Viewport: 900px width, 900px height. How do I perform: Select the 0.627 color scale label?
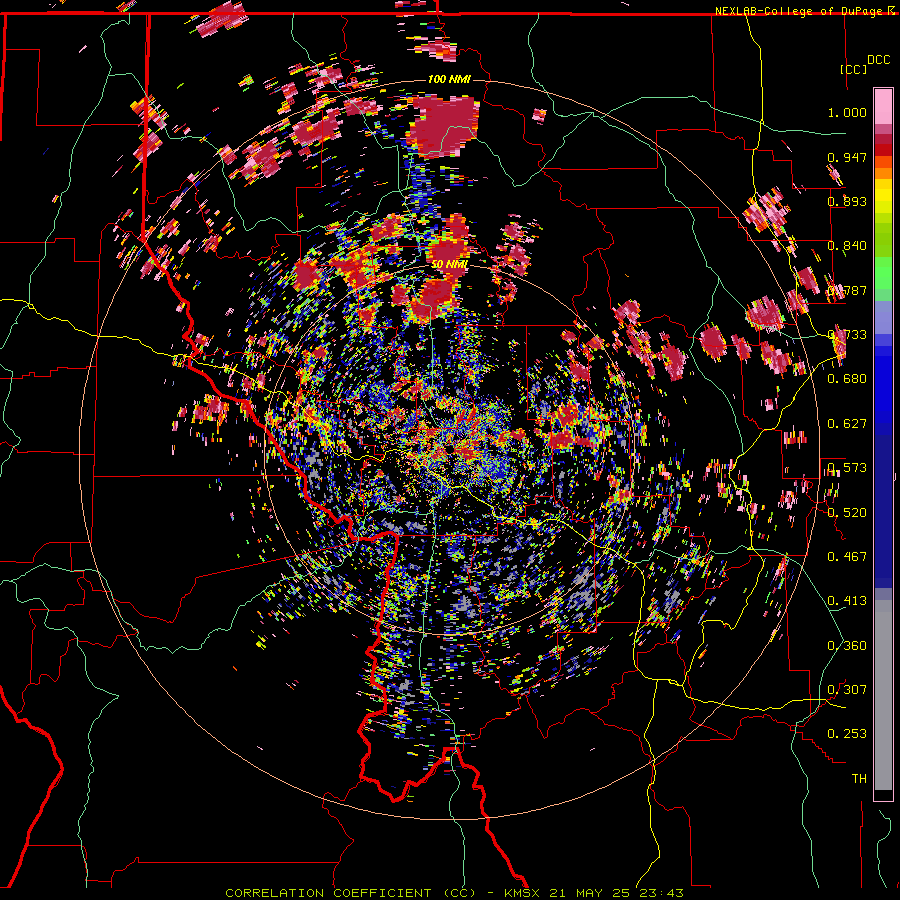point(847,424)
